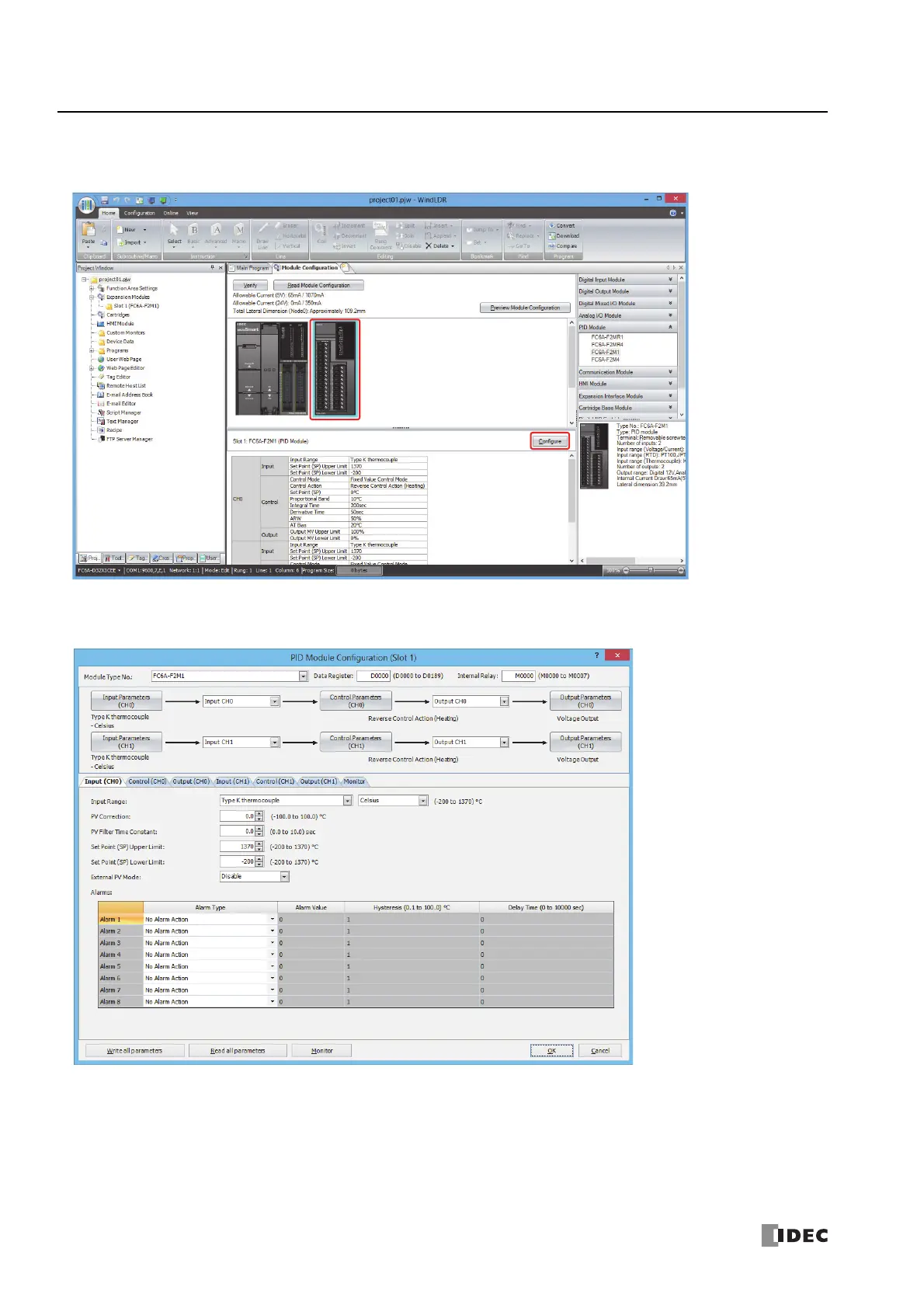Click the Paste icon in the ribbon

(x=89, y=231)
